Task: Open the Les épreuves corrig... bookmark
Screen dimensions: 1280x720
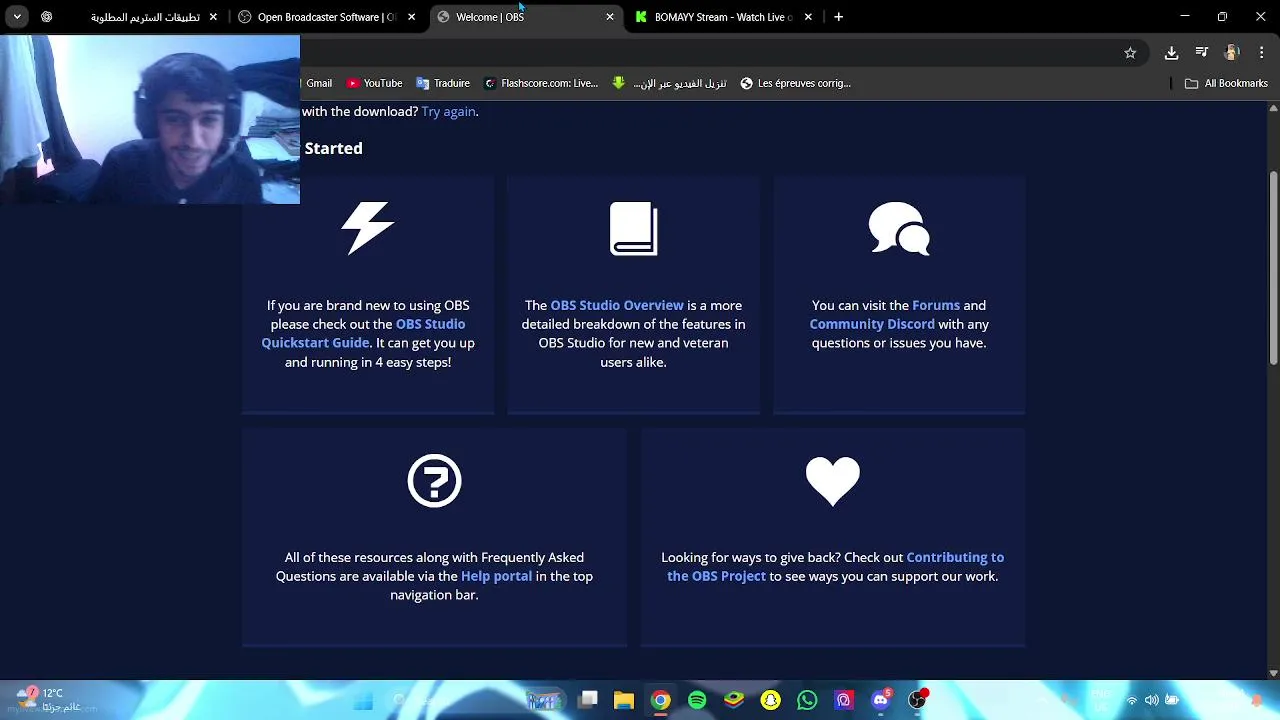Action: click(x=796, y=83)
